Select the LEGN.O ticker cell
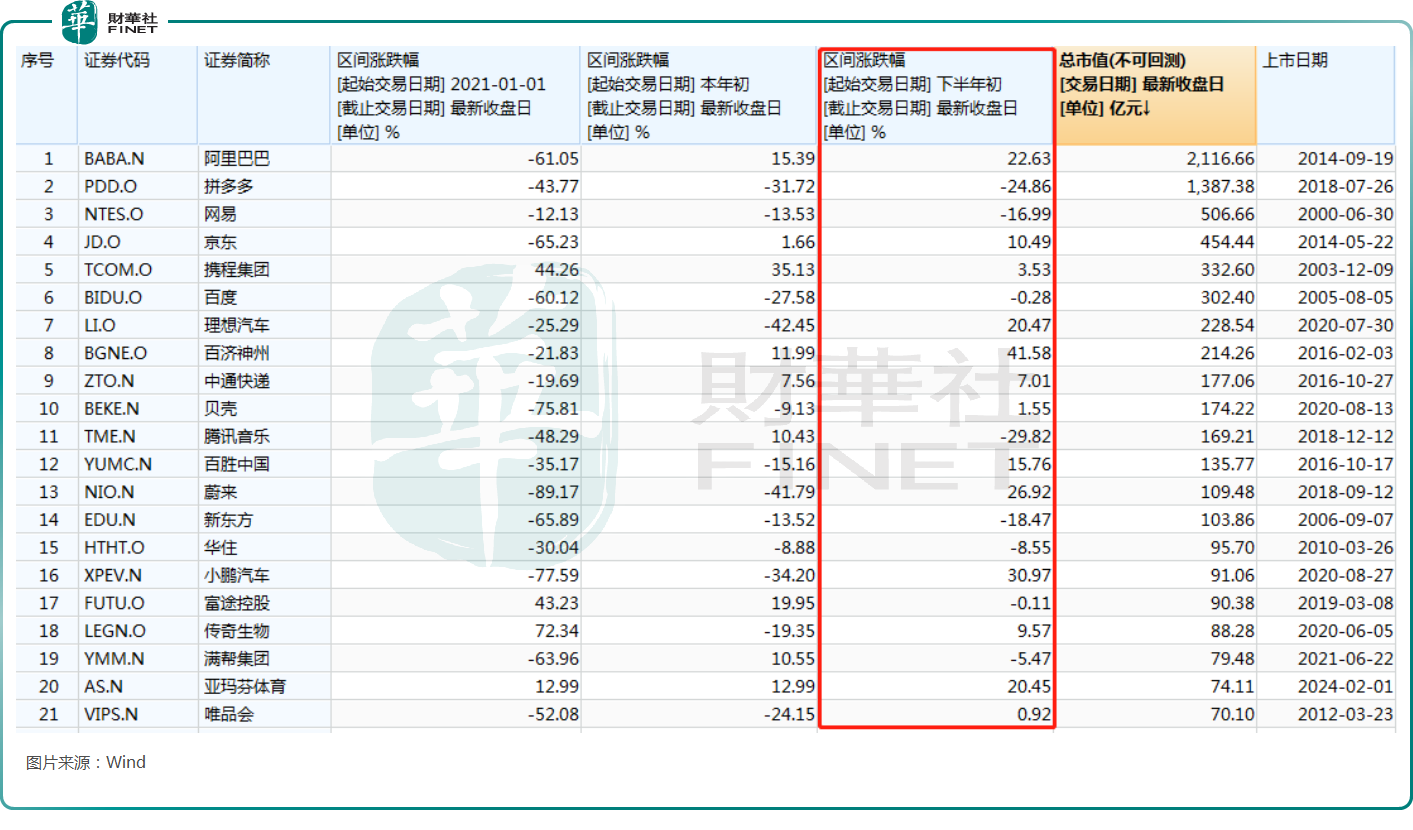The width and height of the screenshot is (1413, 830). point(138,631)
